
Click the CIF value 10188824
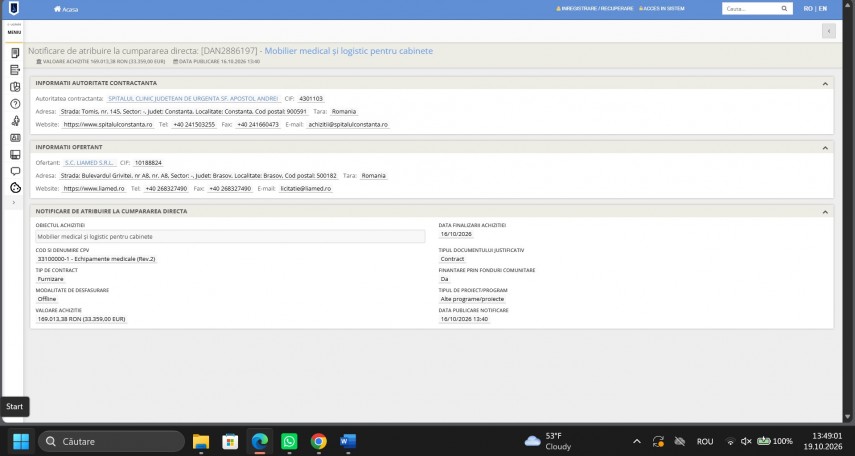click(148, 163)
